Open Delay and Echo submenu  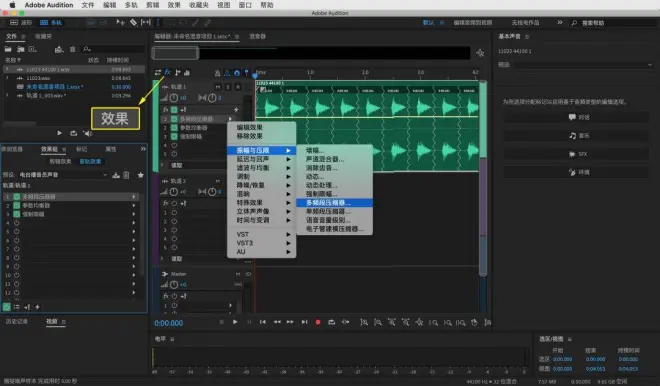261,159
